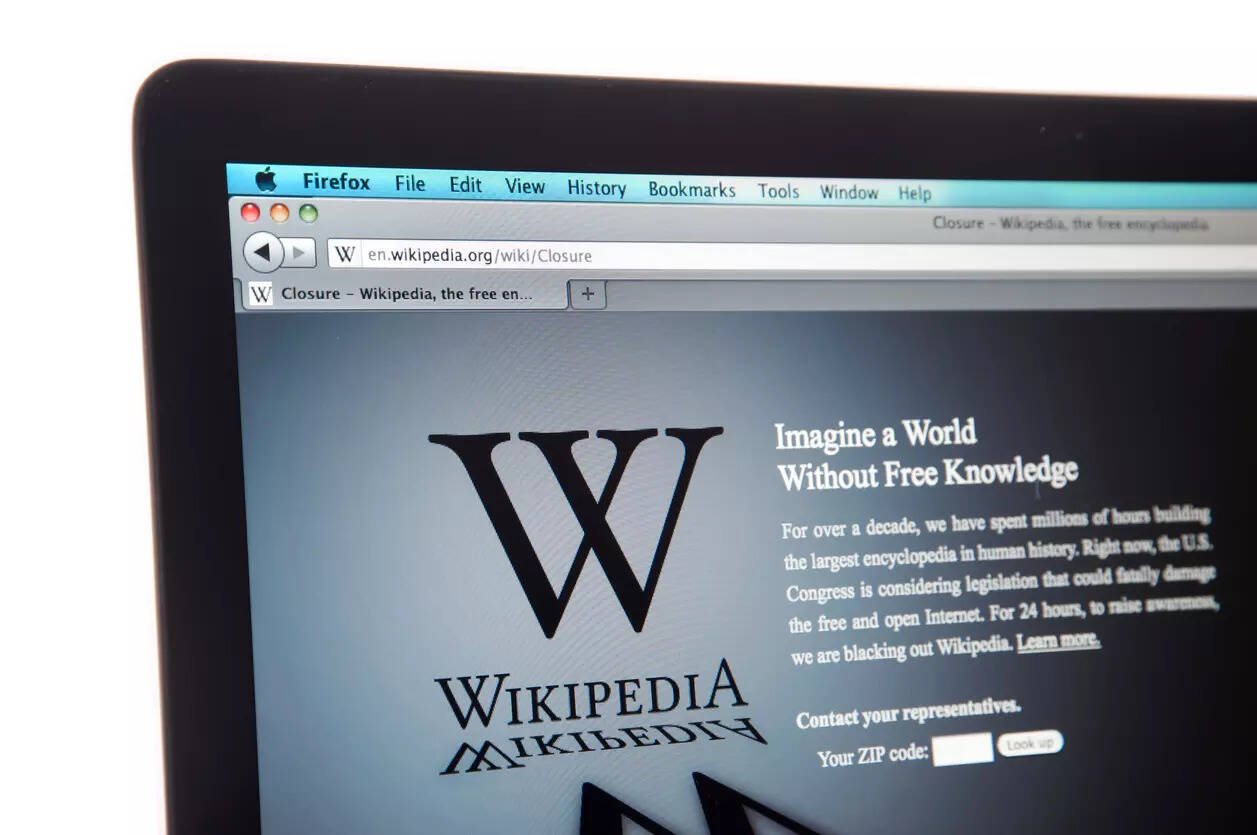1257x835 pixels.
Task: Click the Look up button
Action: (1028, 744)
